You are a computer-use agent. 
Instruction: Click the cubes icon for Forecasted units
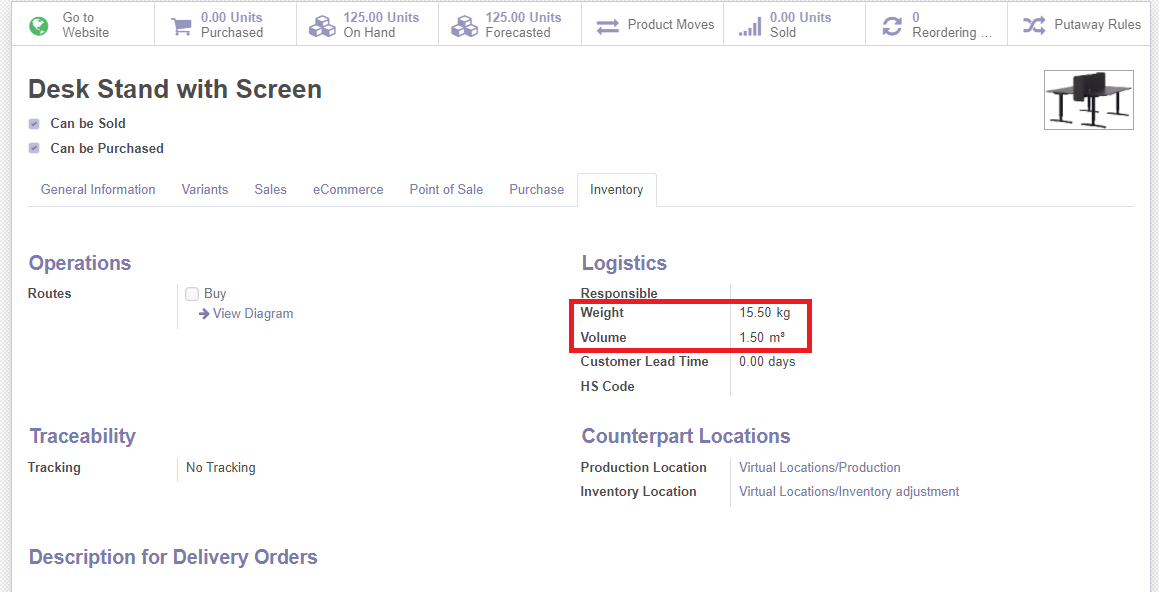(x=464, y=25)
